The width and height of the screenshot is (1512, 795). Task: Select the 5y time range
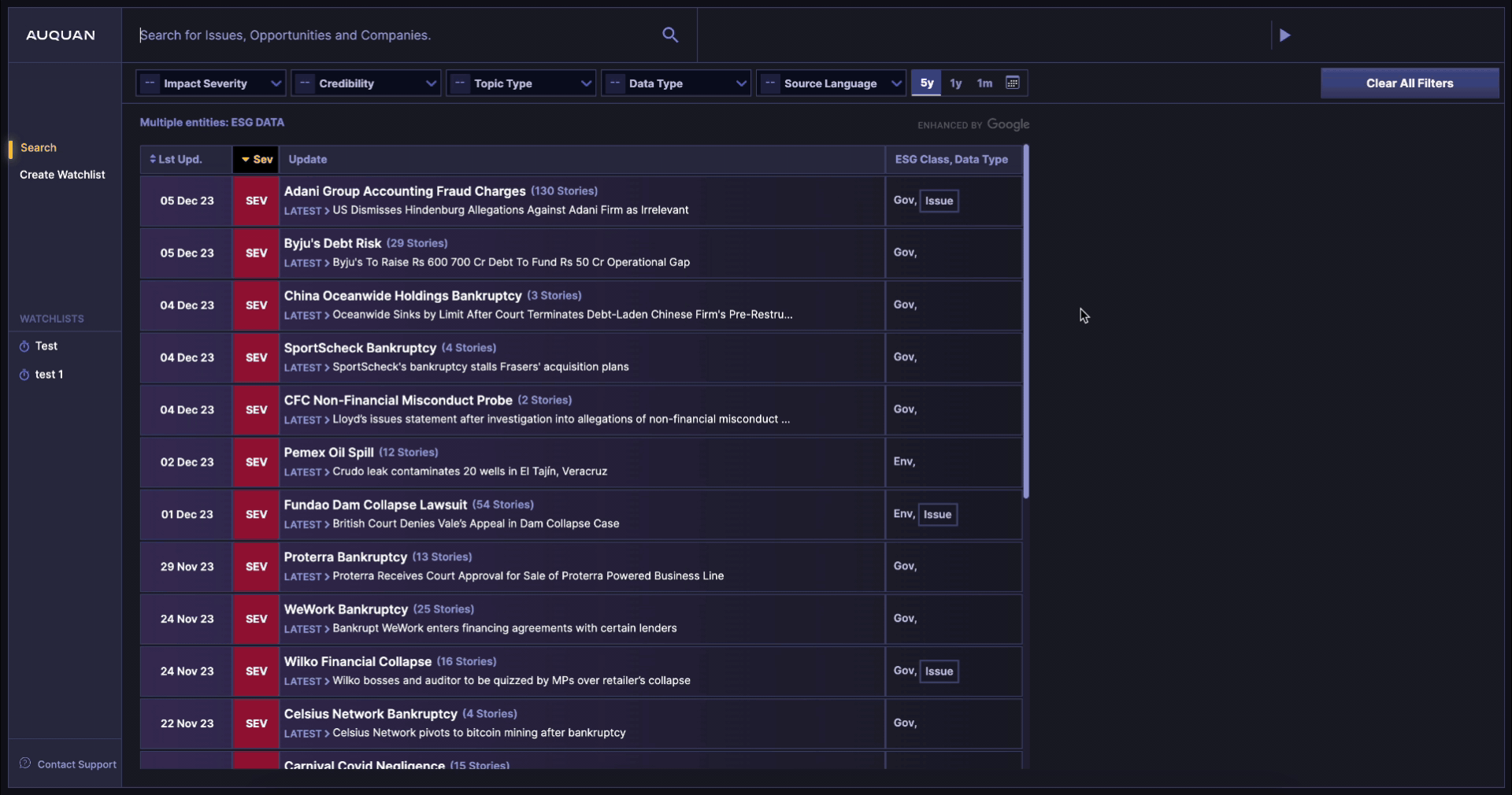[927, 83]
